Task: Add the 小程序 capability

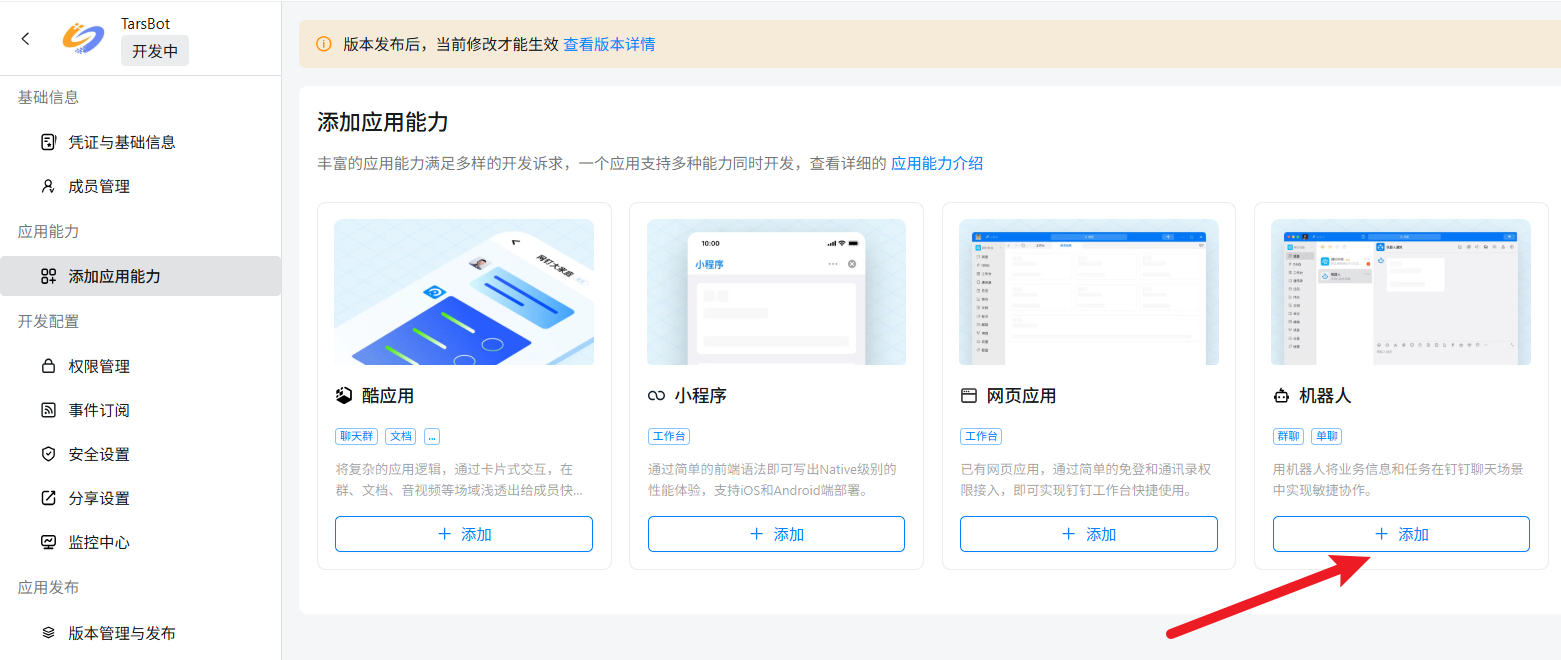Action: coord(776,534)
